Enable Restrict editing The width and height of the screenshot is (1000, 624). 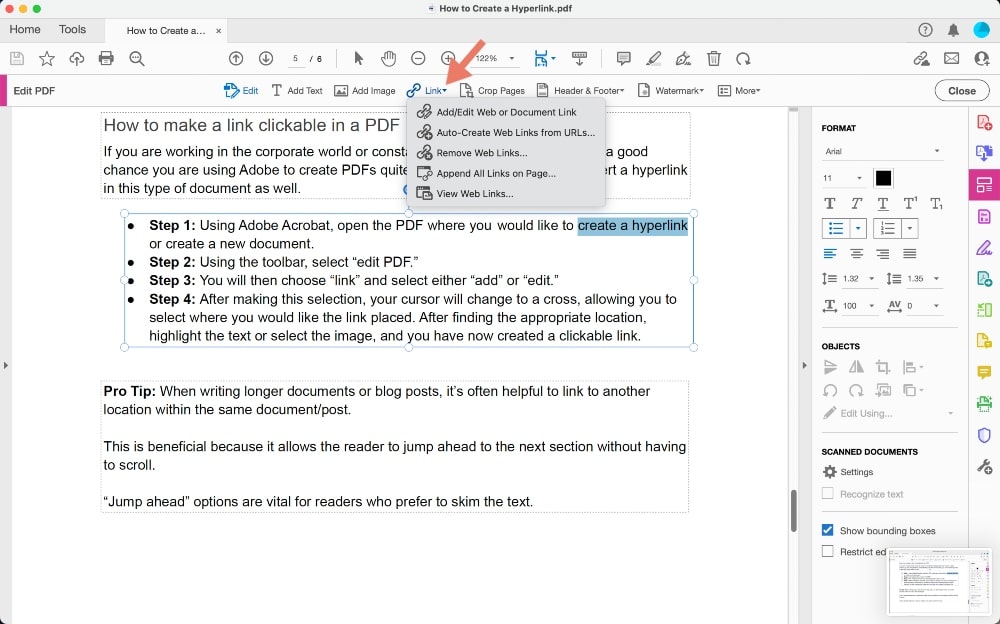point(827,551)
